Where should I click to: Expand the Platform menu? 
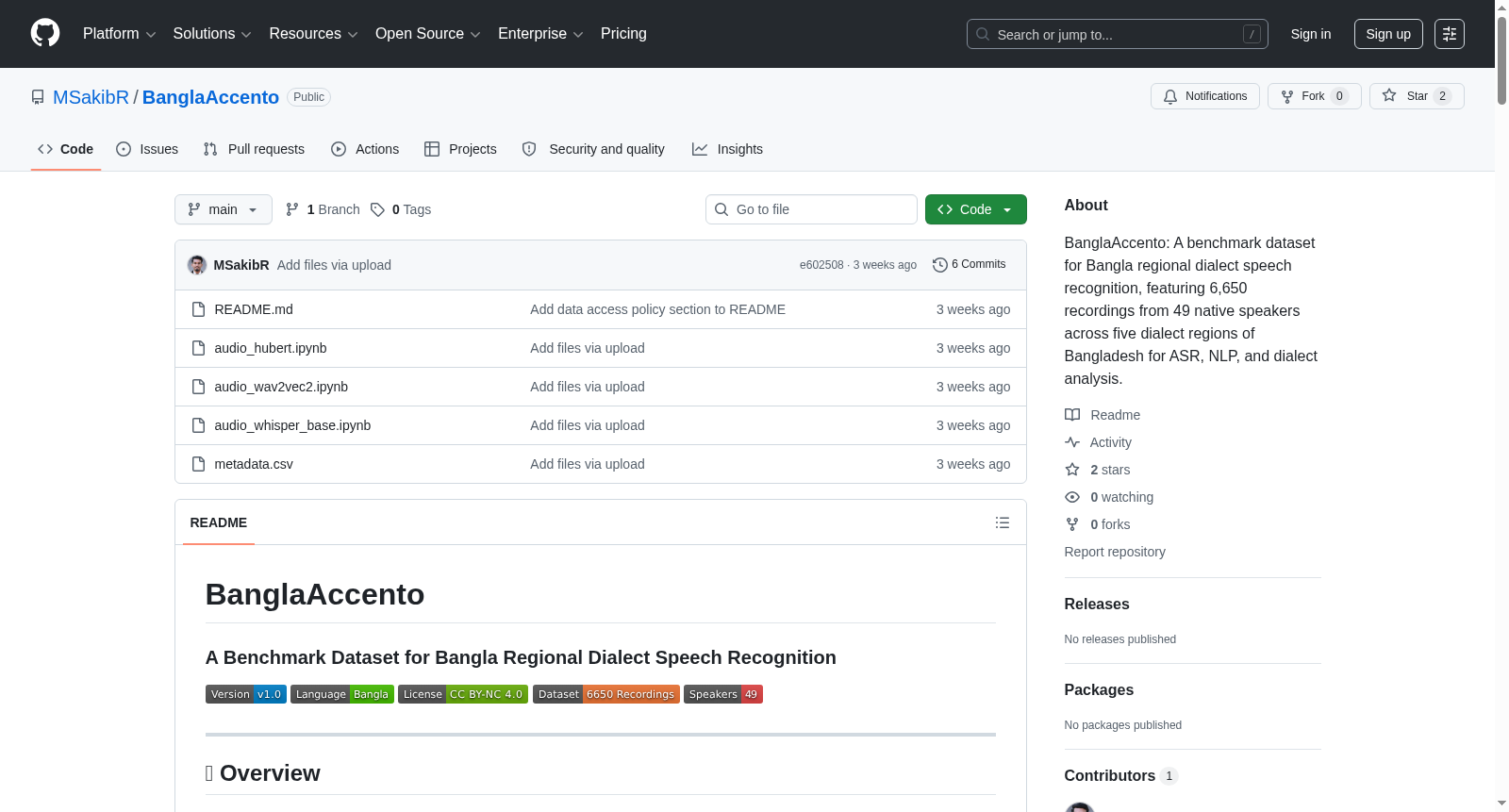(120, 34)
